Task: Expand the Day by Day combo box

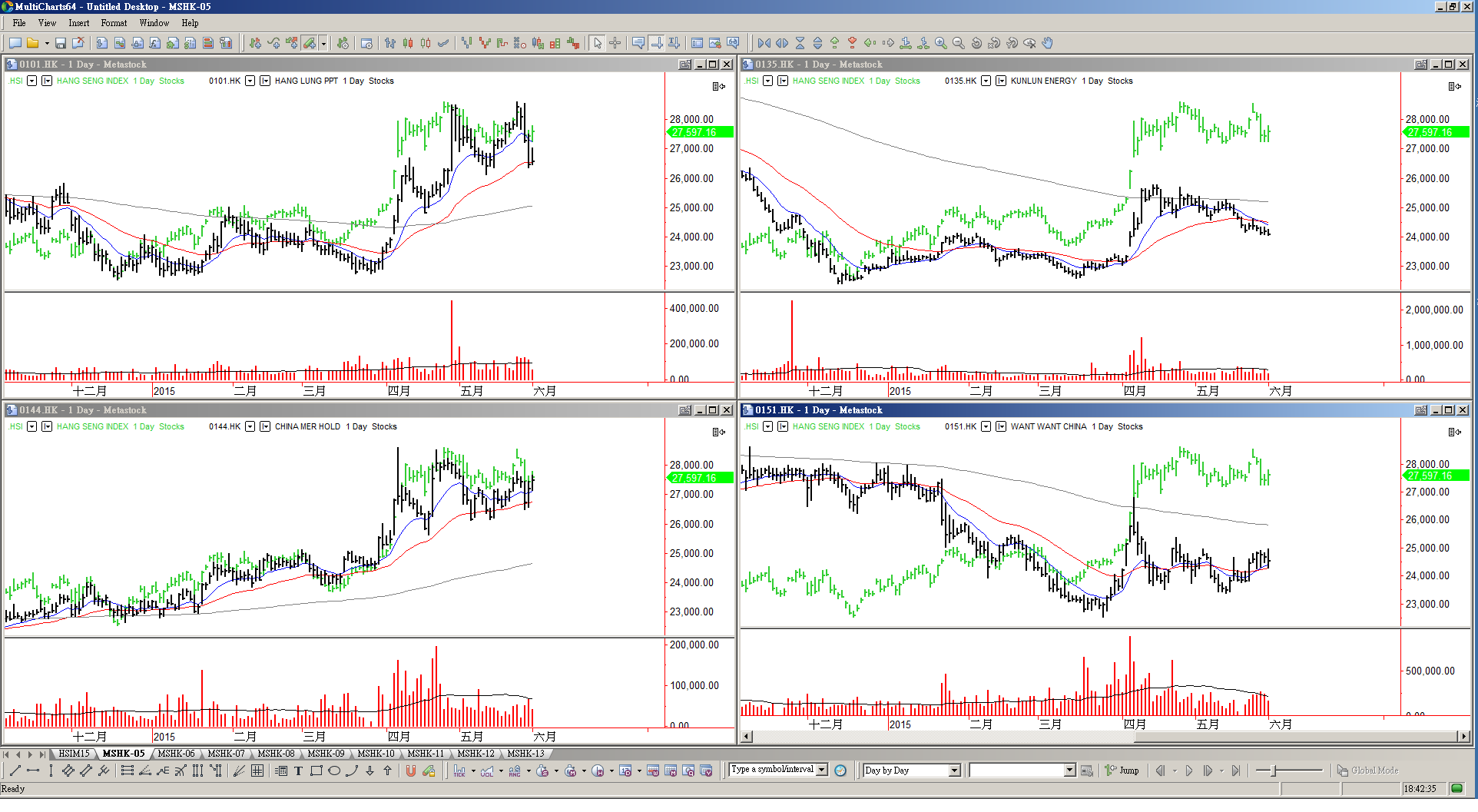Action: (954, 771)
